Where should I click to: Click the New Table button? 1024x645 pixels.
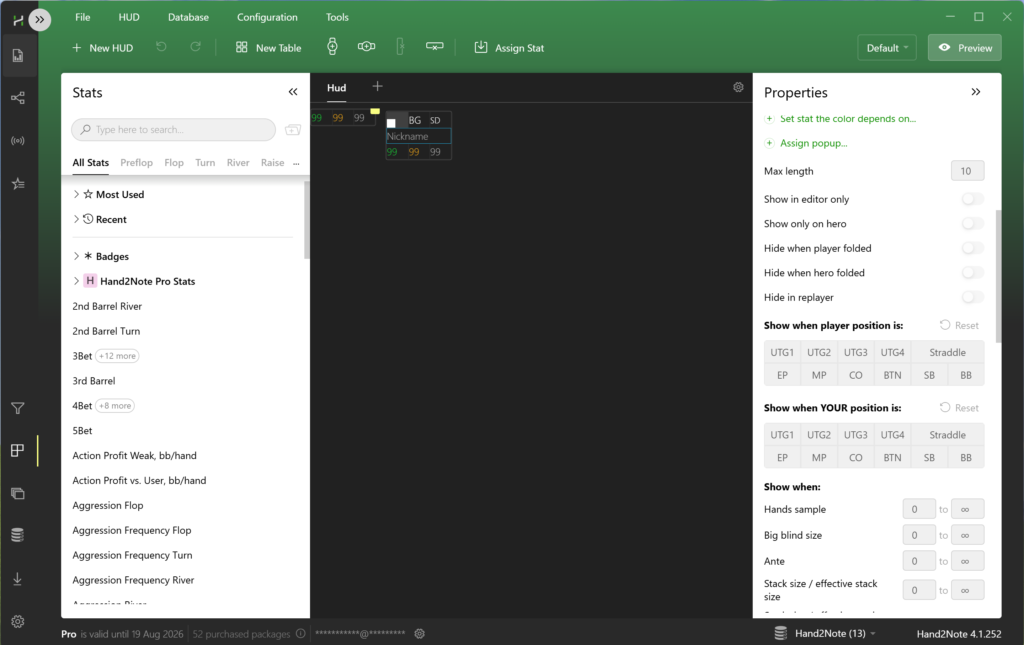[x=268, y=48]
